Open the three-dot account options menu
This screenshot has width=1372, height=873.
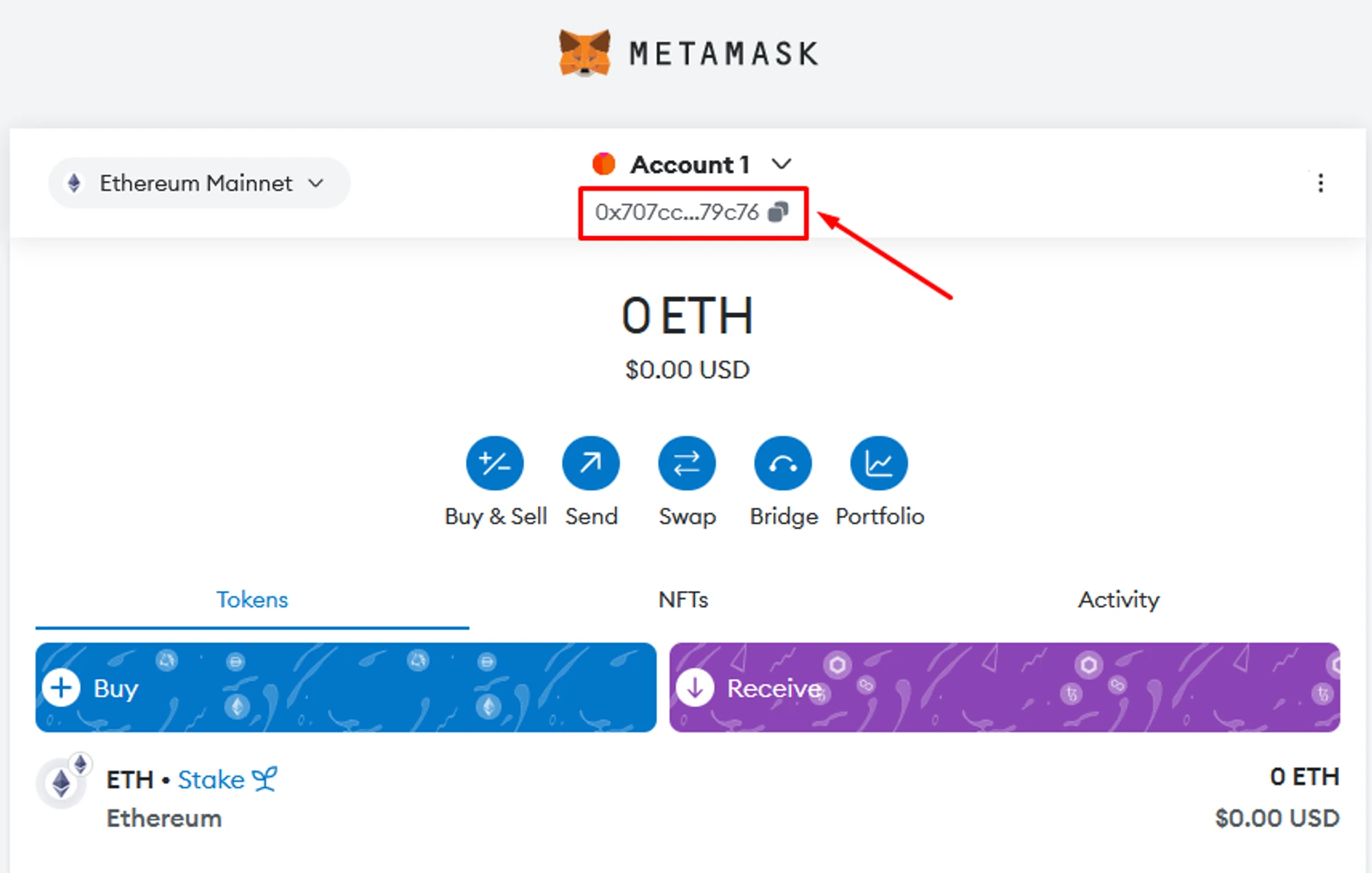tap(1320, 183)
